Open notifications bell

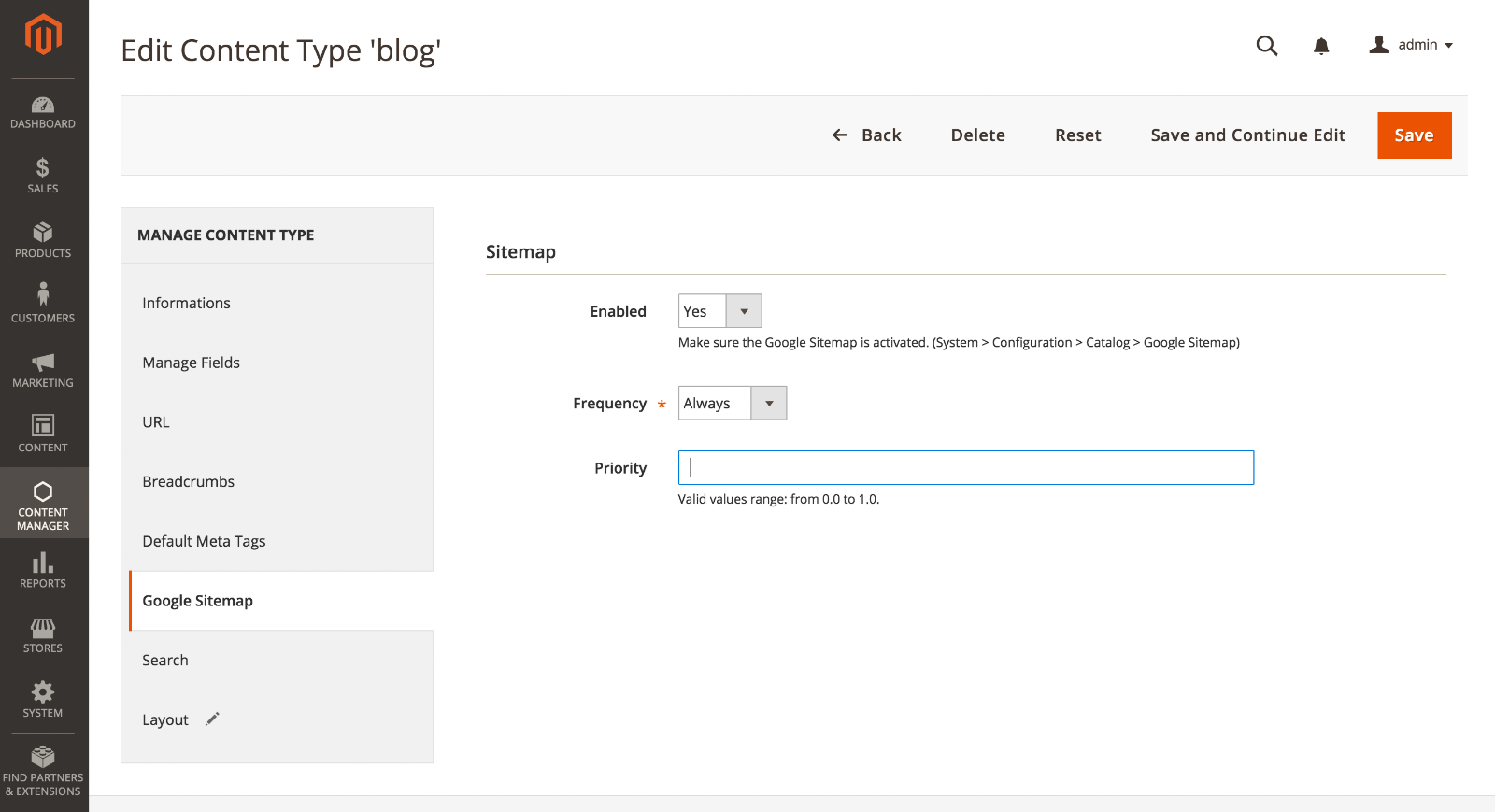(1321, 46)
